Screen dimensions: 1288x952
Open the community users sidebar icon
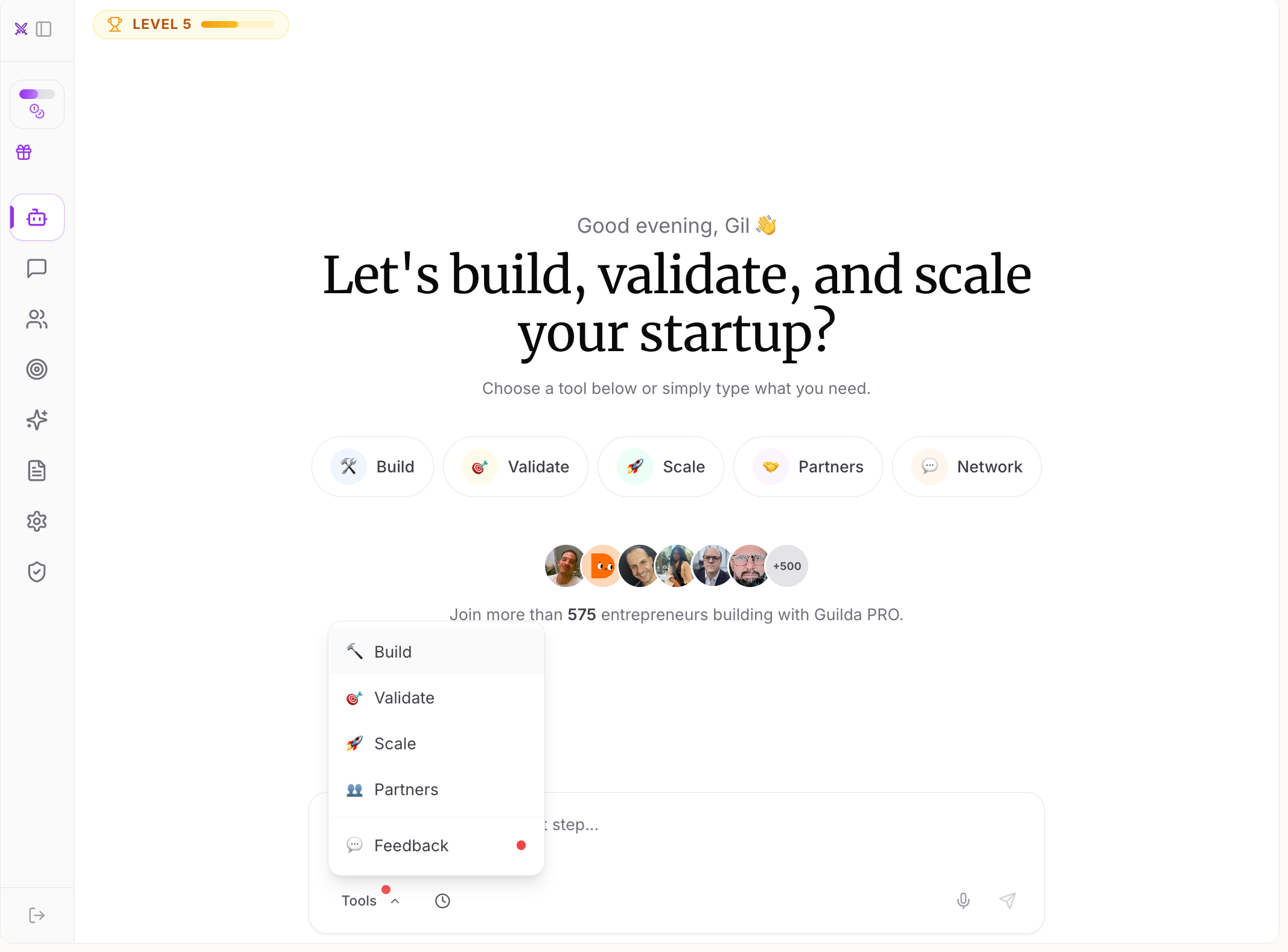pos(37,319)
